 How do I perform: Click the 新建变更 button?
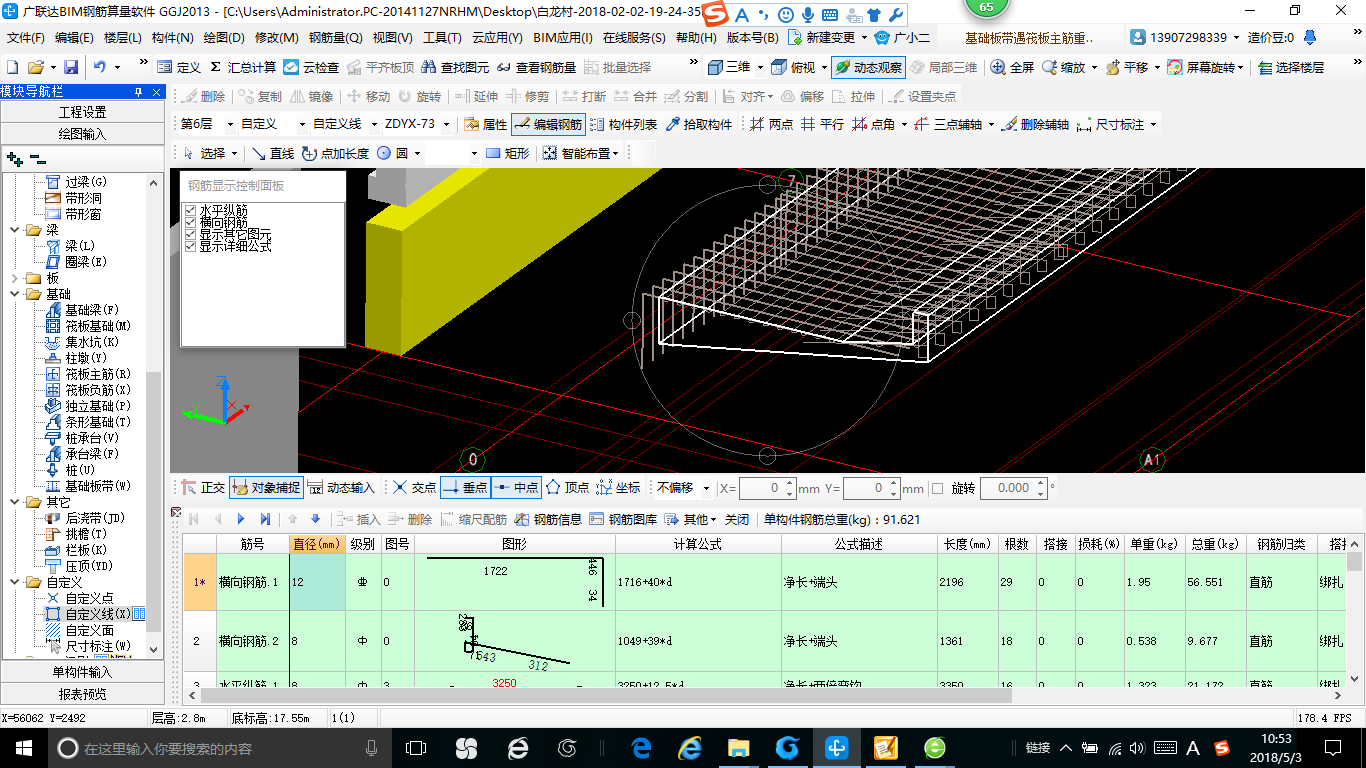(821, 38)
